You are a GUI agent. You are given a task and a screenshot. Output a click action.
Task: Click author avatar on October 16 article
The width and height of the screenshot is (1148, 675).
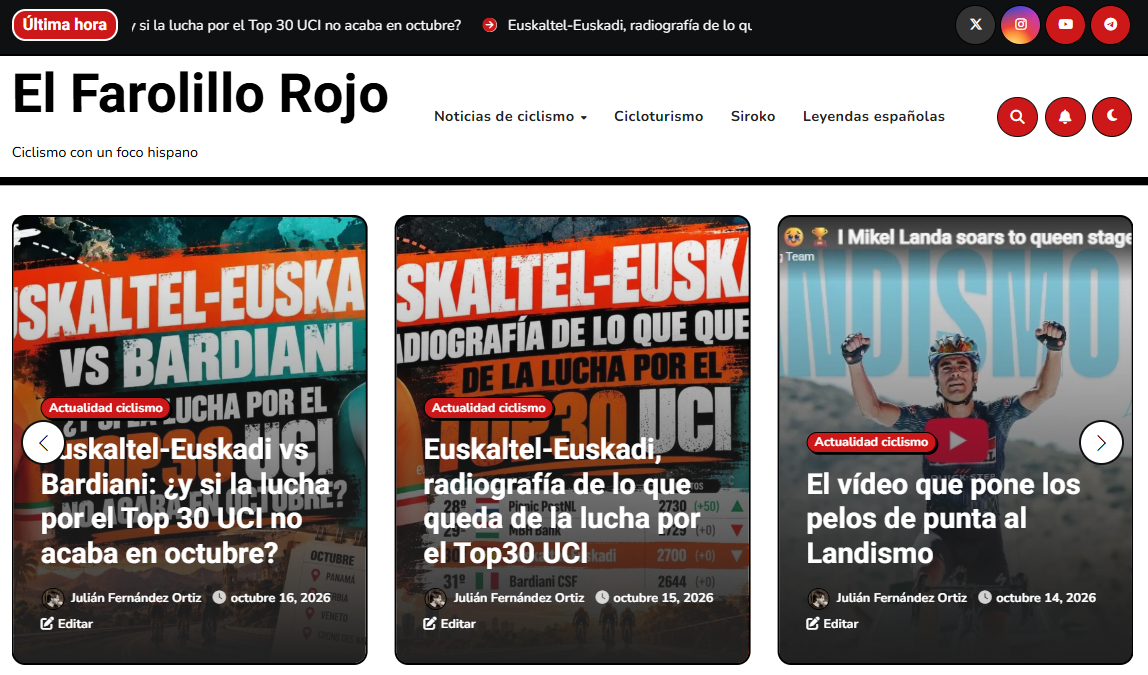pyautogui.click(x=53, y=598)
